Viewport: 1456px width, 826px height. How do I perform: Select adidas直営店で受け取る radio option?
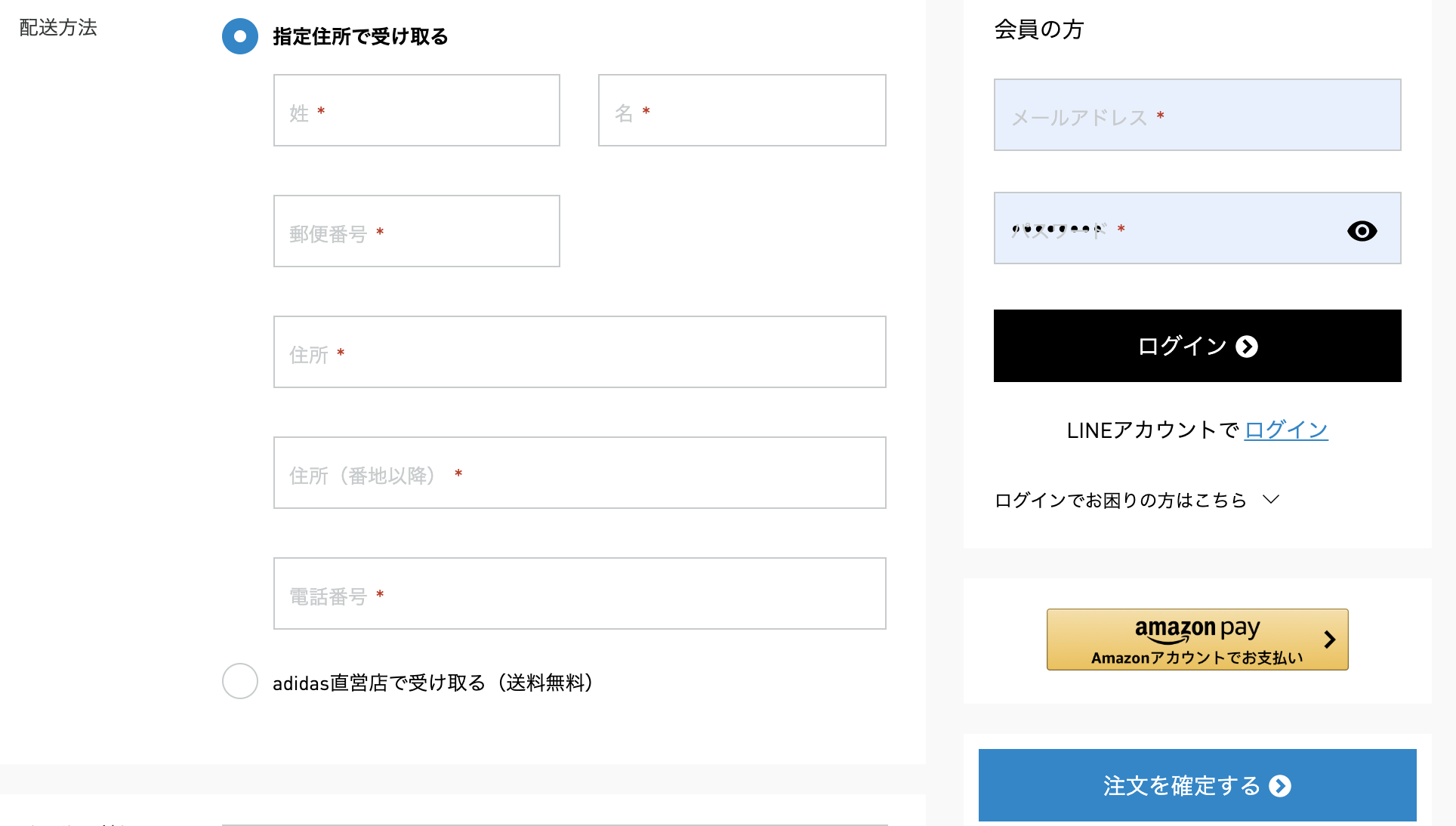pyautogui.click(x=240, y=681)
